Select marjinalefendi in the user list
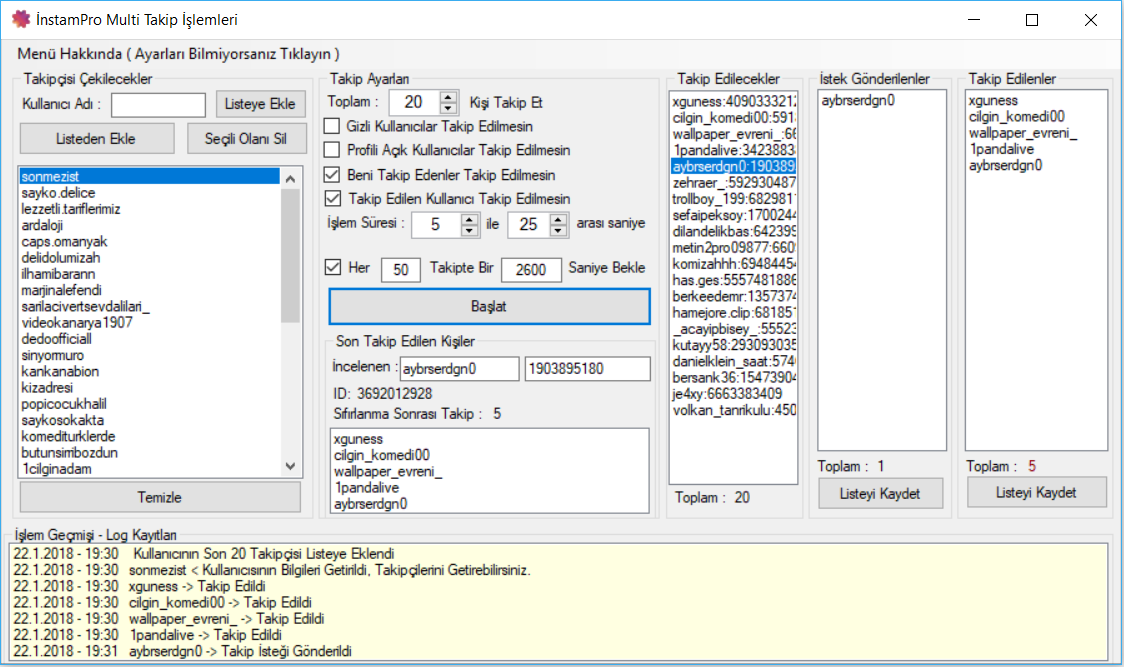Viewport: 1124px width, 667px height. (x=149, y=290)
